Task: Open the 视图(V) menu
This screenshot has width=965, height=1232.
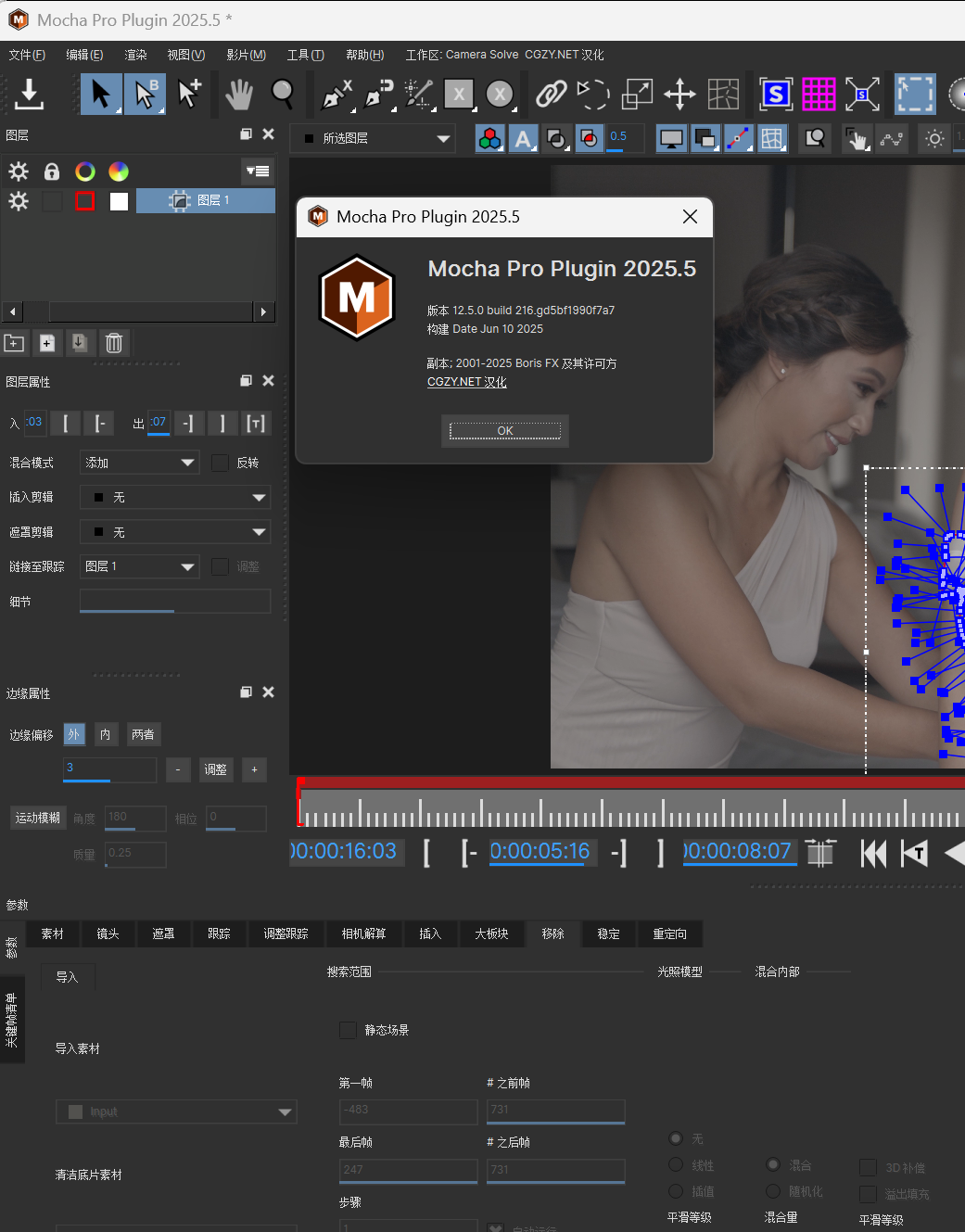Action: (x=185, y=55)
